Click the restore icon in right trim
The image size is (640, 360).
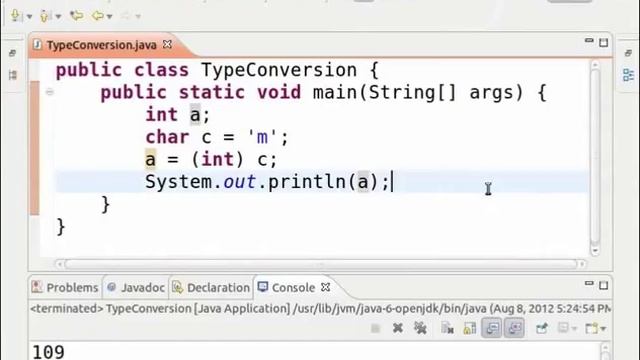[x=628, y=53]
